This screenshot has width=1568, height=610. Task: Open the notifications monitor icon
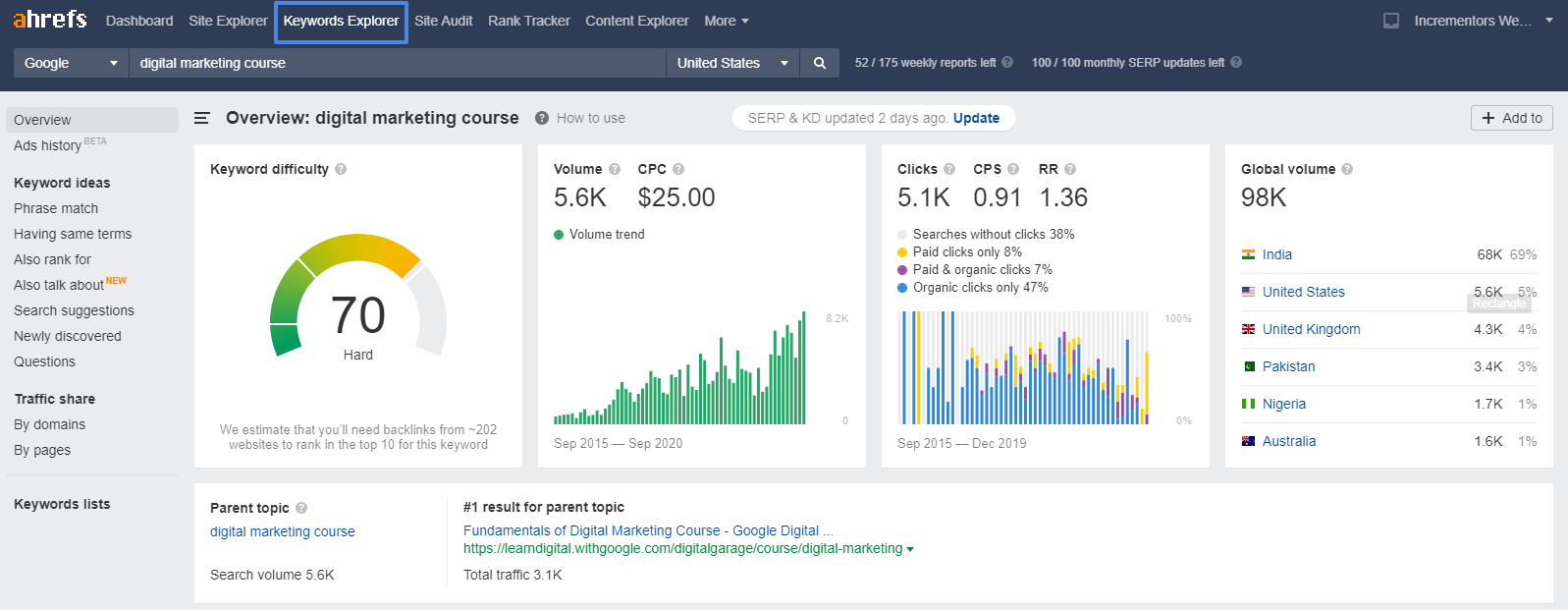tap(1391, 21)
